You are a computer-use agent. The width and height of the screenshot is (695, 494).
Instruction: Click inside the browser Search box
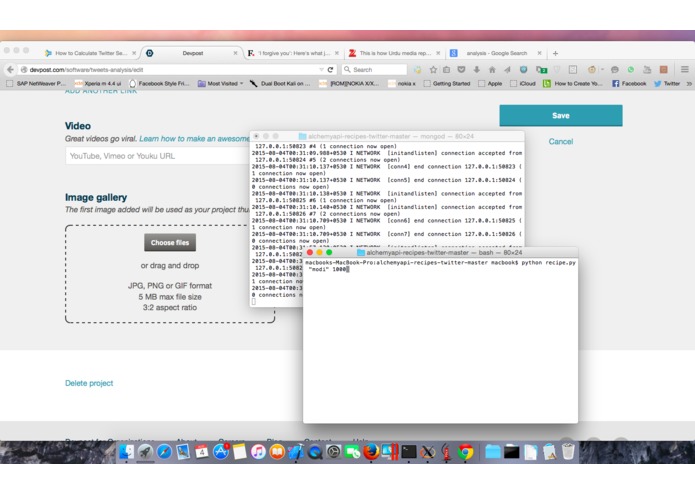tap(375, 70)
